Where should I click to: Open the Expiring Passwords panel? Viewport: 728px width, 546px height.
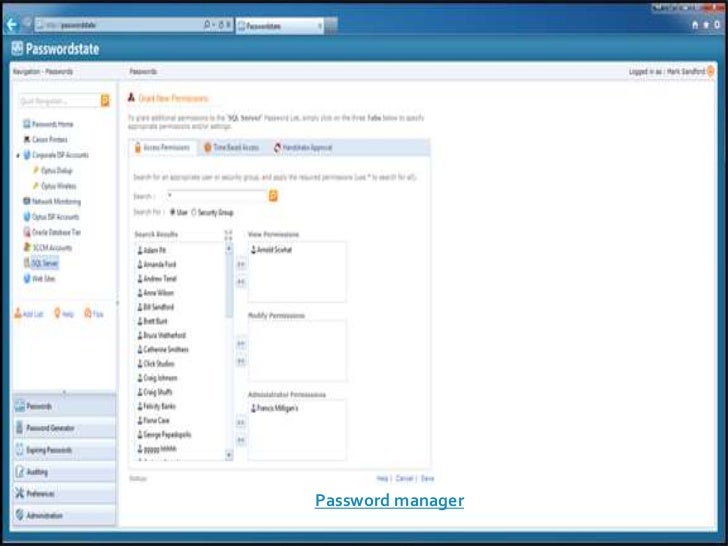click(x=65, y=450)
